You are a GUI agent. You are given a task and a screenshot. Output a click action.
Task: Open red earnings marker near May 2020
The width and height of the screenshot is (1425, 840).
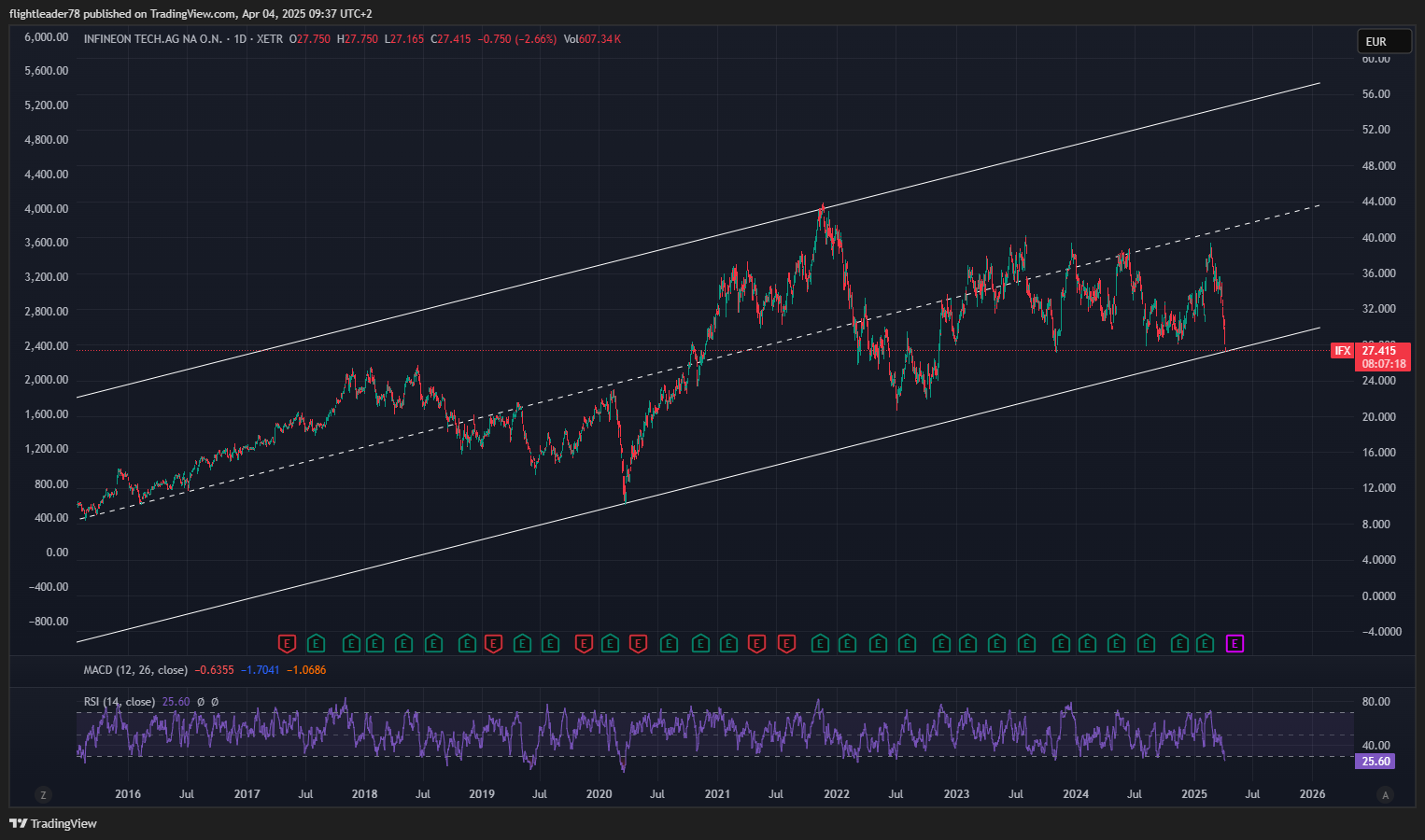click(x=638, y=643)
